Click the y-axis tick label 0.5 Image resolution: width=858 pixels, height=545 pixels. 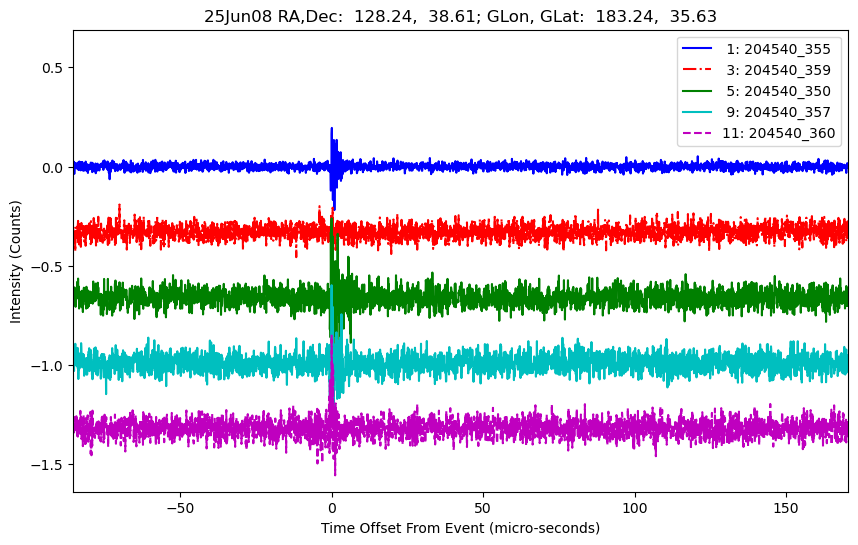(x=53, y=68)
